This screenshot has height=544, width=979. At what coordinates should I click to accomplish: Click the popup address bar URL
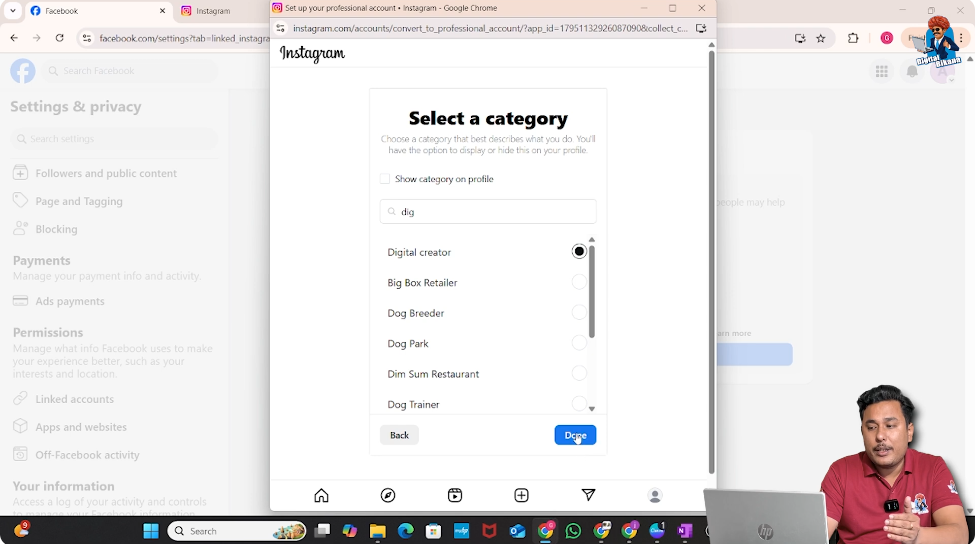pyautogui.click(x=490, y=28)
